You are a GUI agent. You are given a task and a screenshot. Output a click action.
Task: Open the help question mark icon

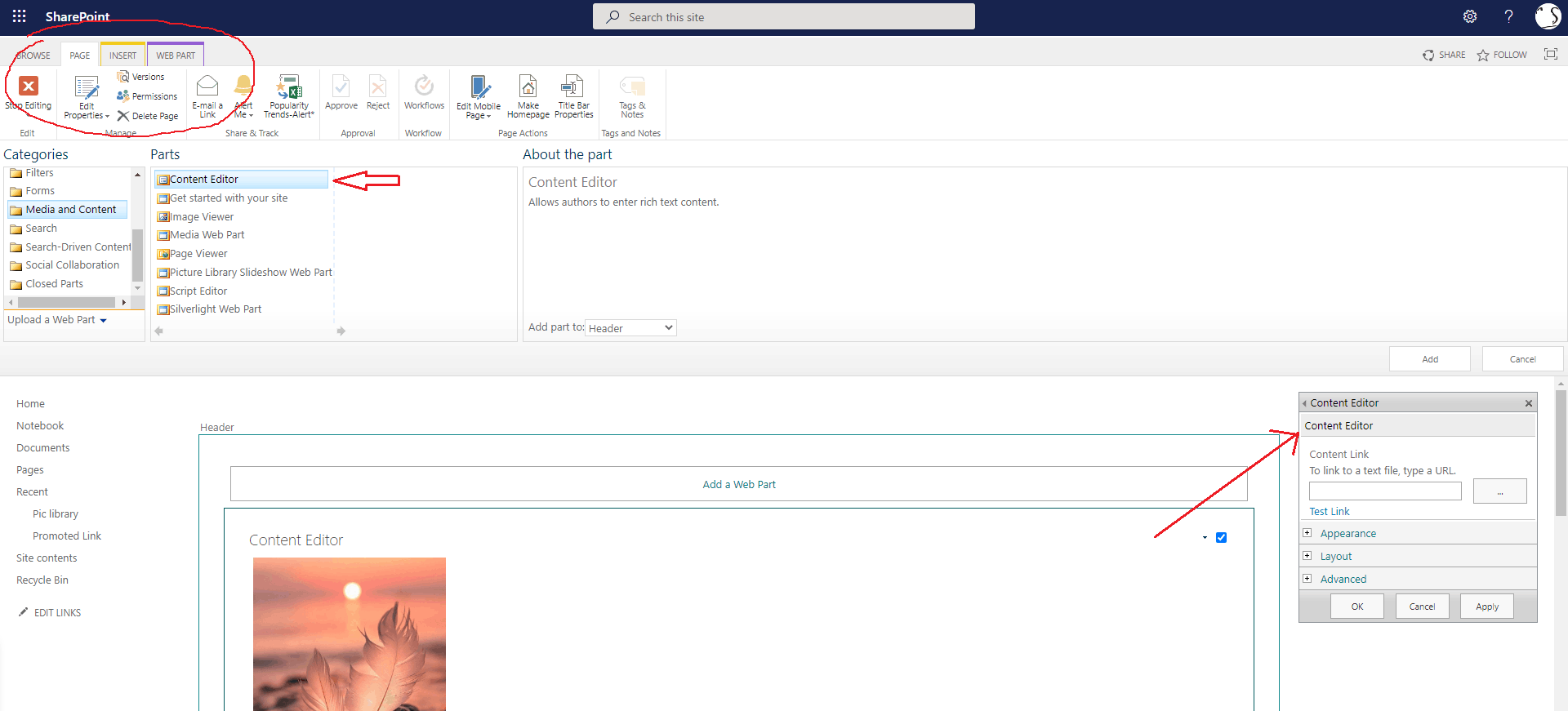tap(1508, 16)
